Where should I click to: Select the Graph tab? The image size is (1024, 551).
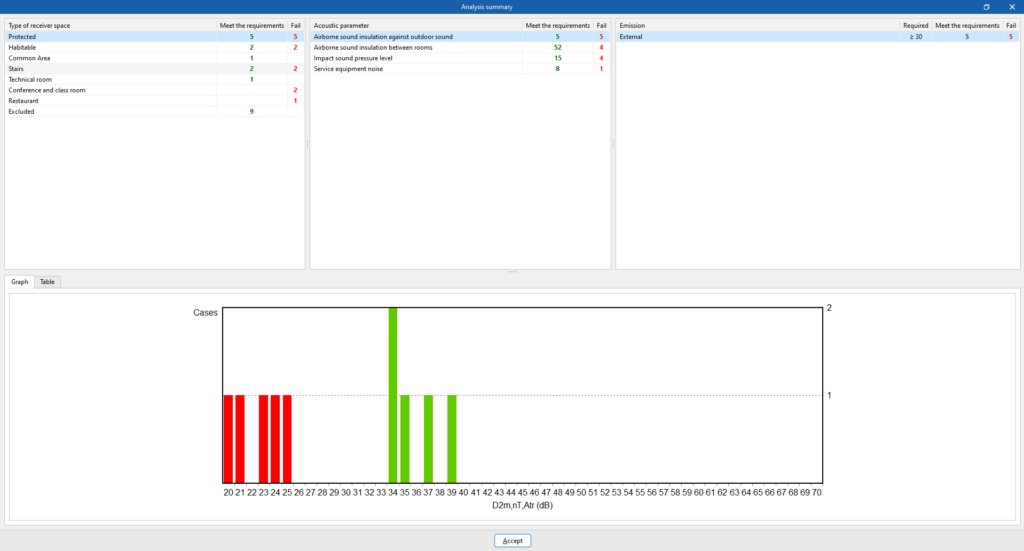[20, 282]
